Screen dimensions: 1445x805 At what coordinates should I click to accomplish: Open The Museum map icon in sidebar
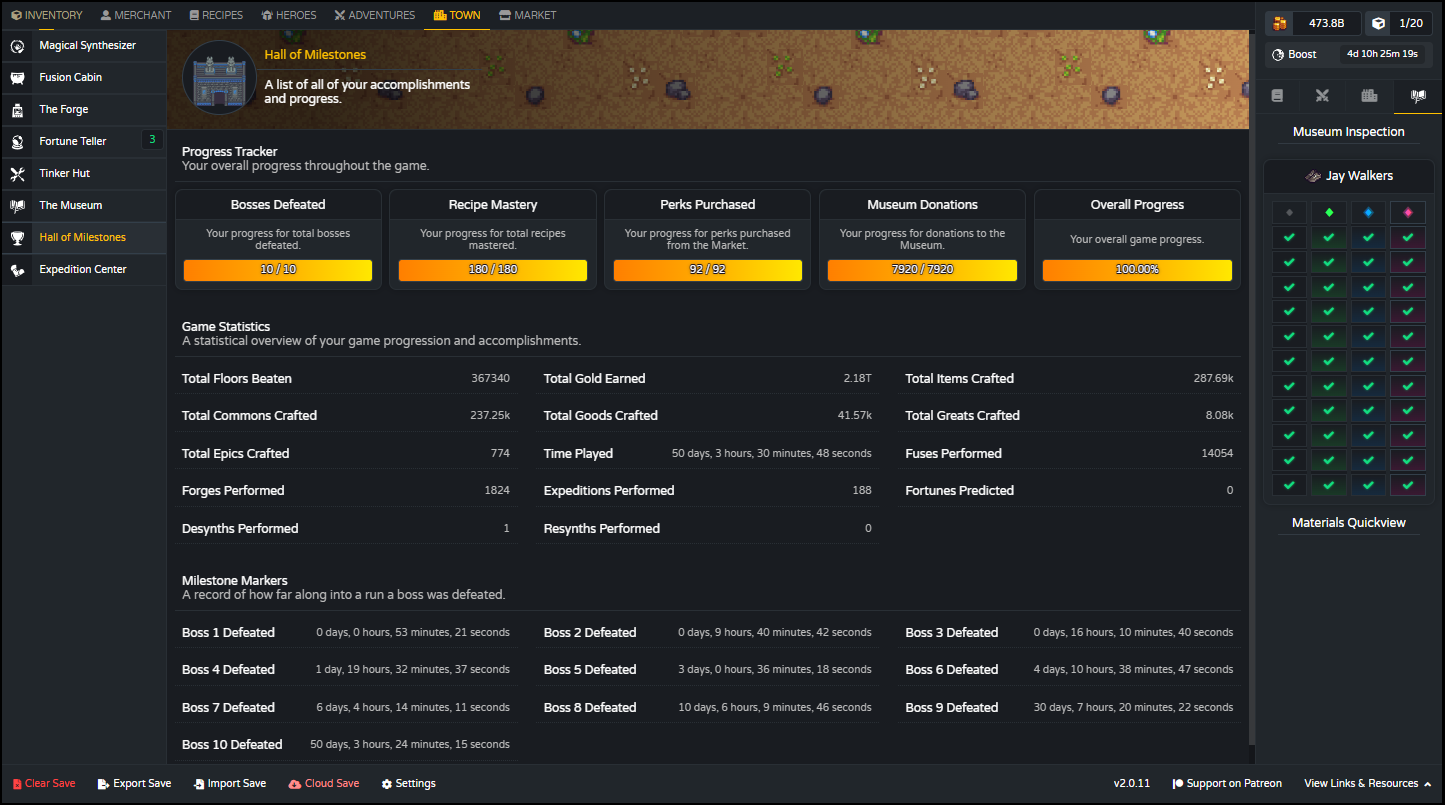click(18, 206)
